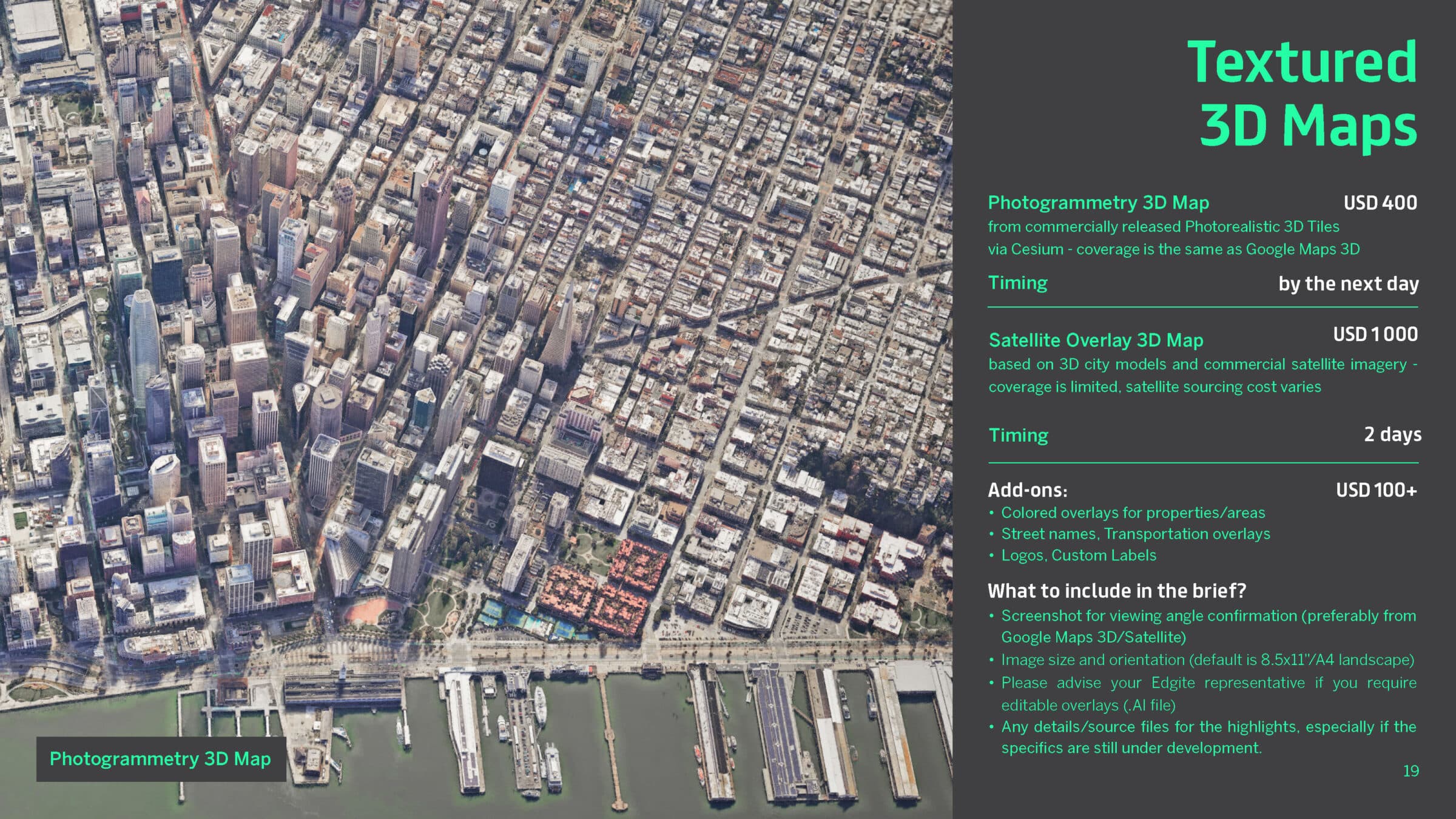1456x819 pixels.
Task: Click the 'USD 400' price text
Action: [1380, 203]
